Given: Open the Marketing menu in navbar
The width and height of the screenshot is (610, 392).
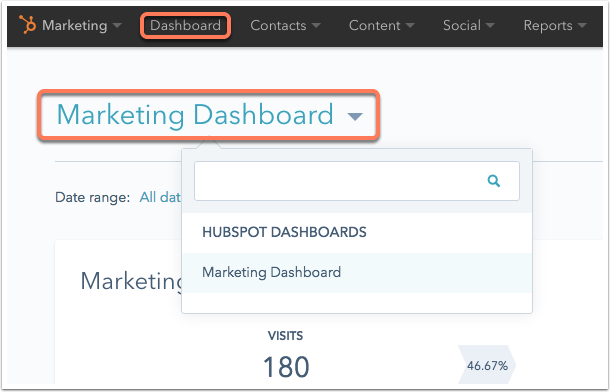Looking at the screenshot, I should (x=82, y=26).
